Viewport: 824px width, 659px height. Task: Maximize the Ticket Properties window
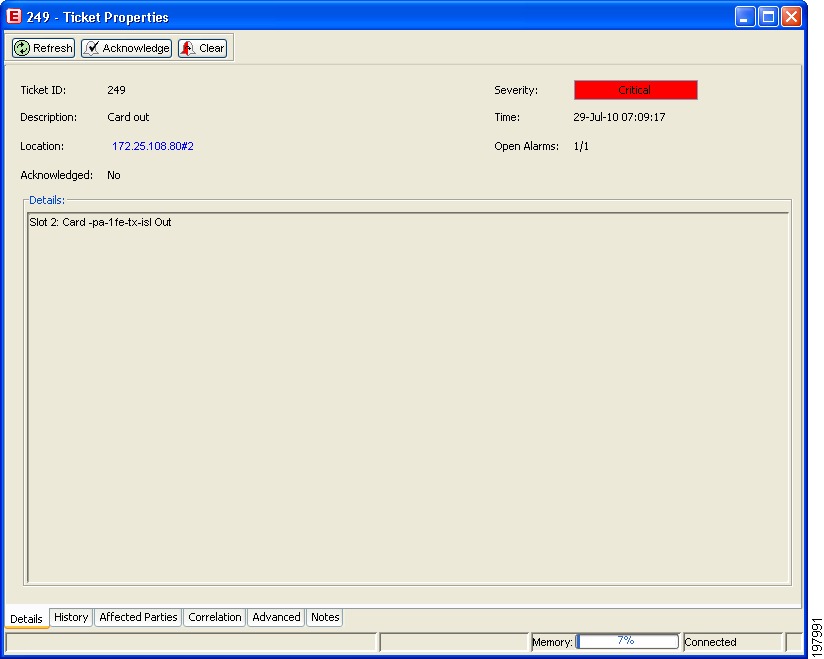tap(768, 17)
